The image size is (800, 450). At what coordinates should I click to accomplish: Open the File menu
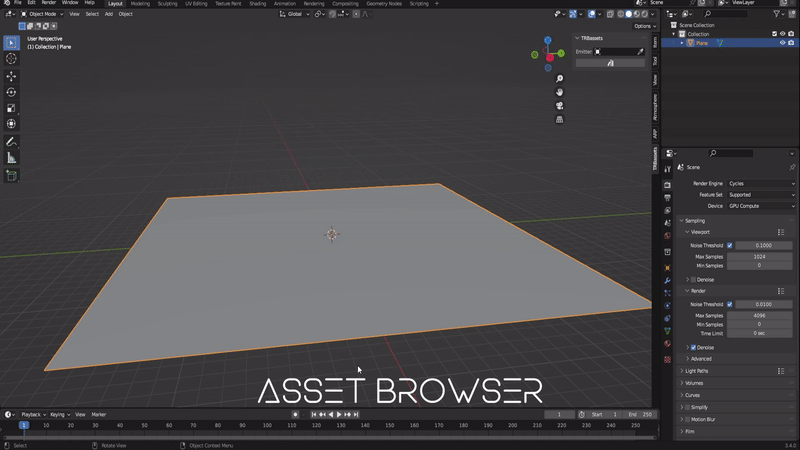[18, 3]
